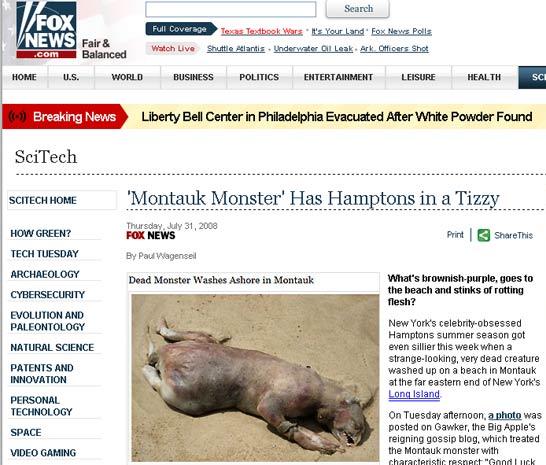
Task: Switch to the Politics nav tab
Action: tap(259, 77)
